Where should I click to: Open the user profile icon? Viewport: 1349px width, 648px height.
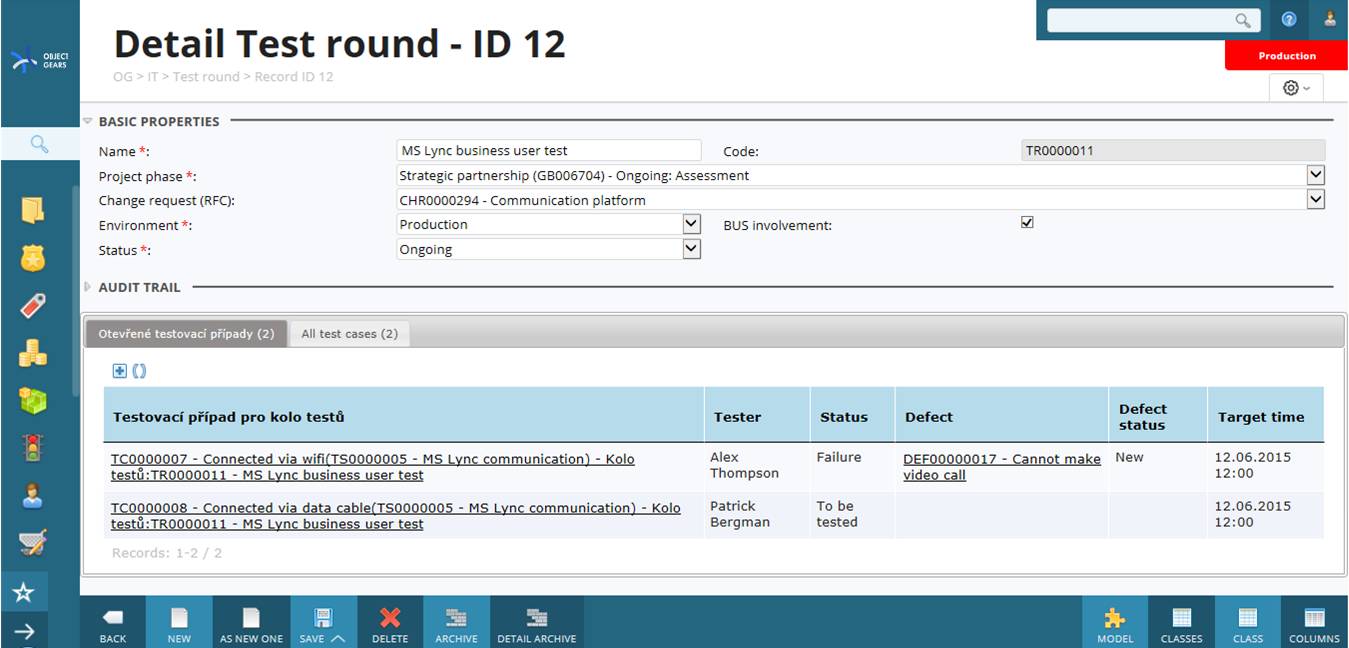tap(1330, 19)
